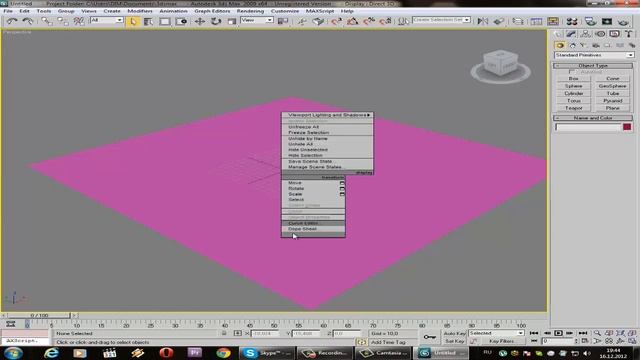Click the Bind to Space Warp icon
This screenshot has width=640, height=360.
79,21
